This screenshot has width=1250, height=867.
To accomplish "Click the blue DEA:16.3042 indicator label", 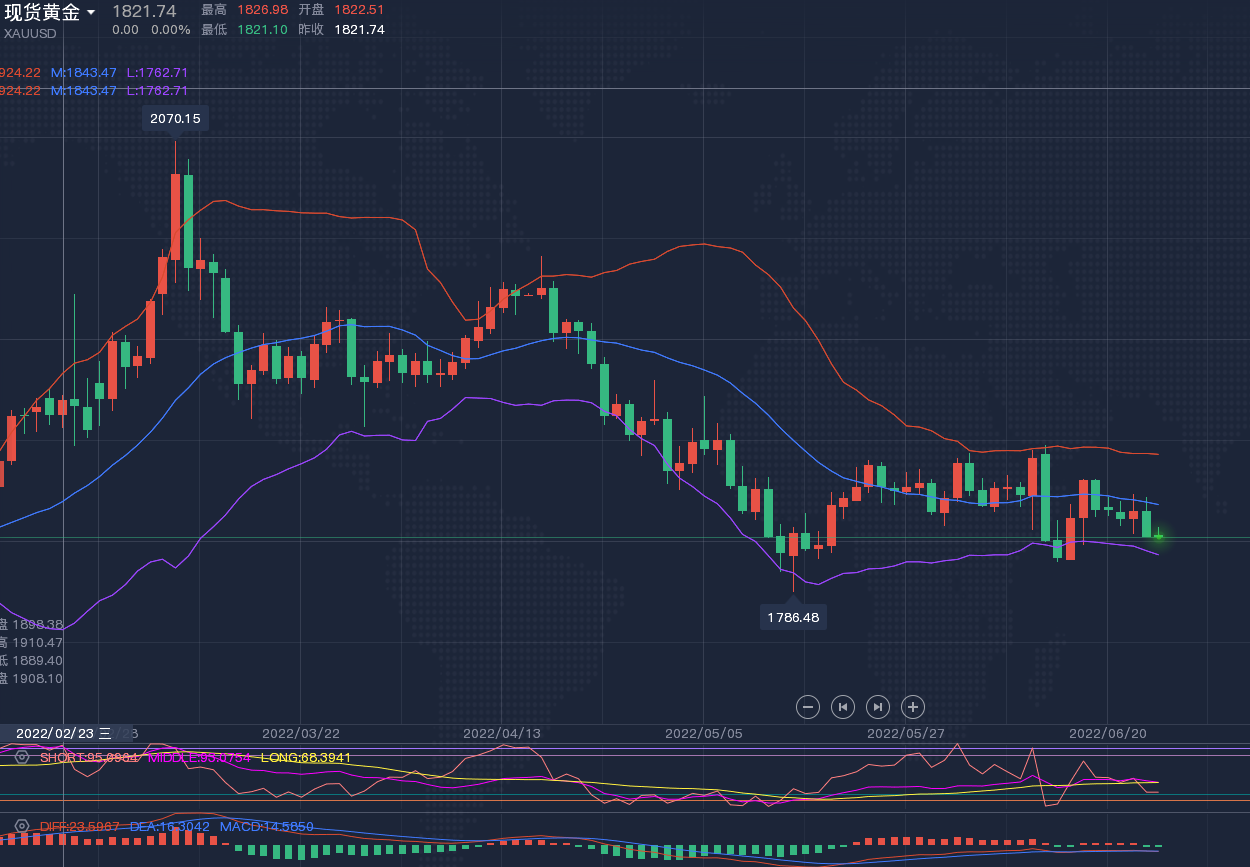I will click(x=170, y=826).
